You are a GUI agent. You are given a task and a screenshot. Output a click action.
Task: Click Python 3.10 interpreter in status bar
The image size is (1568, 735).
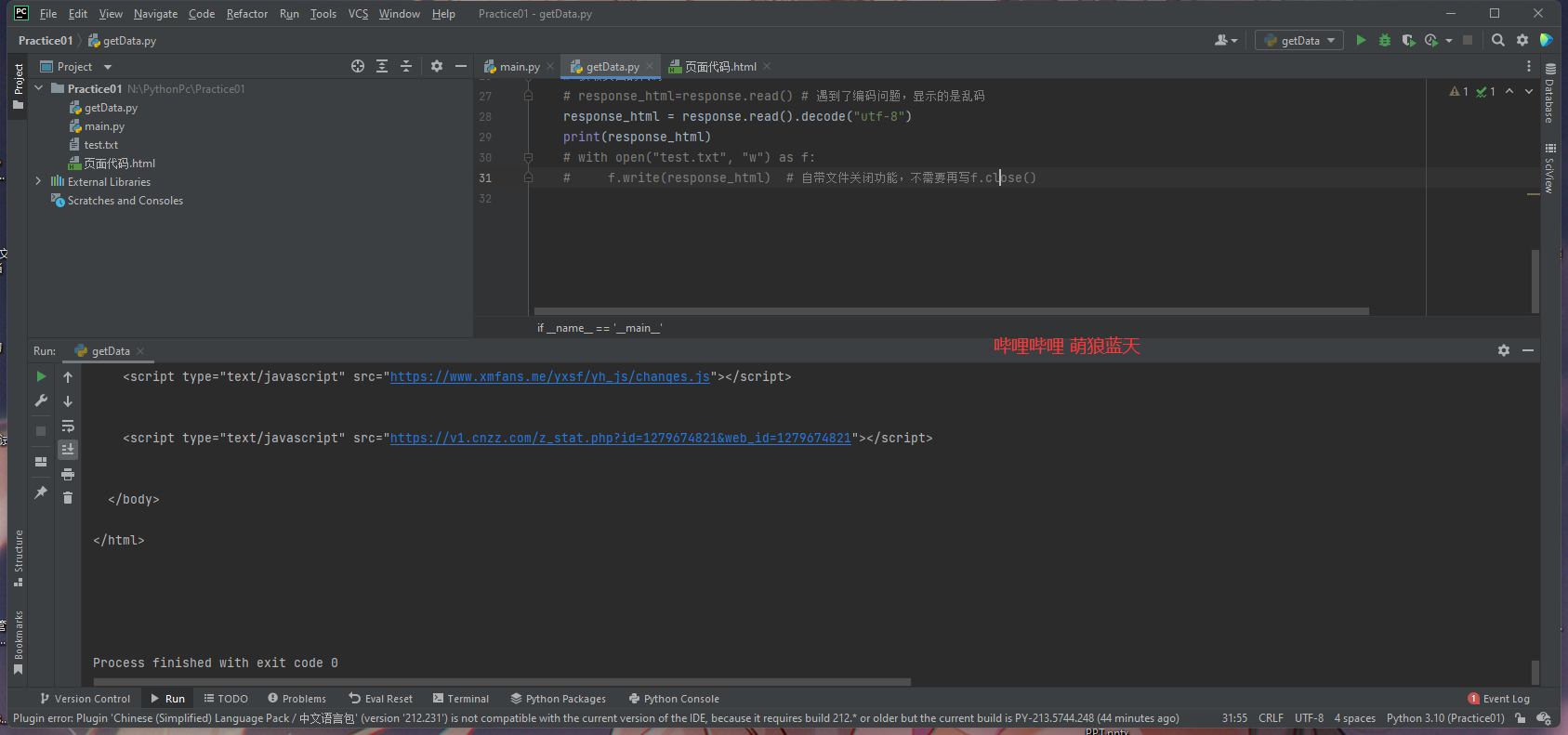tap(1445, 717)
